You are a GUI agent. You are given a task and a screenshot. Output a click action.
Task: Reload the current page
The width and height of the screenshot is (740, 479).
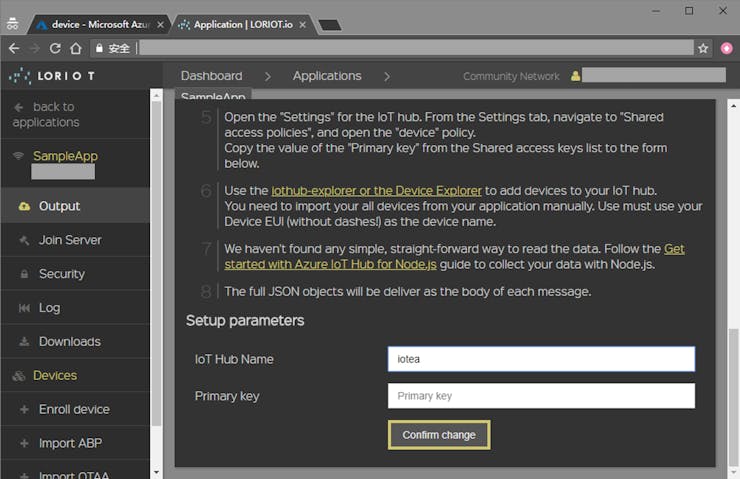pos(55,48)
